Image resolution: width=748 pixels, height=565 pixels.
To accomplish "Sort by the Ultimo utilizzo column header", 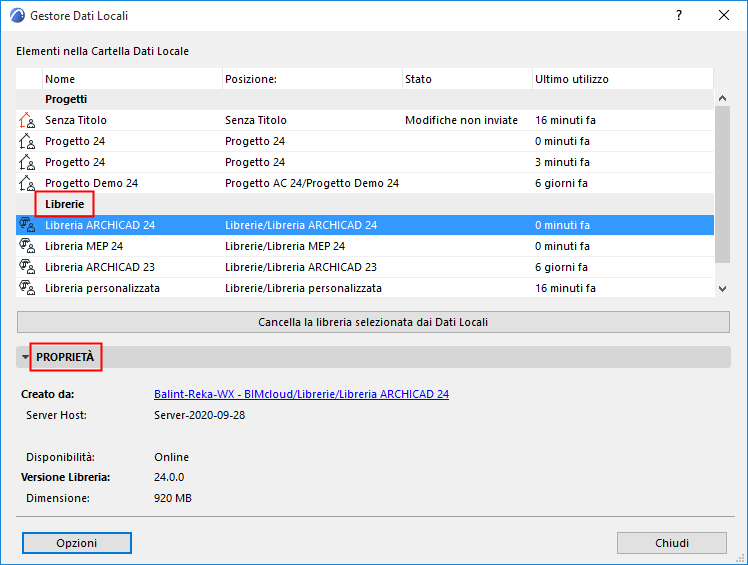I will pos(623,79).
